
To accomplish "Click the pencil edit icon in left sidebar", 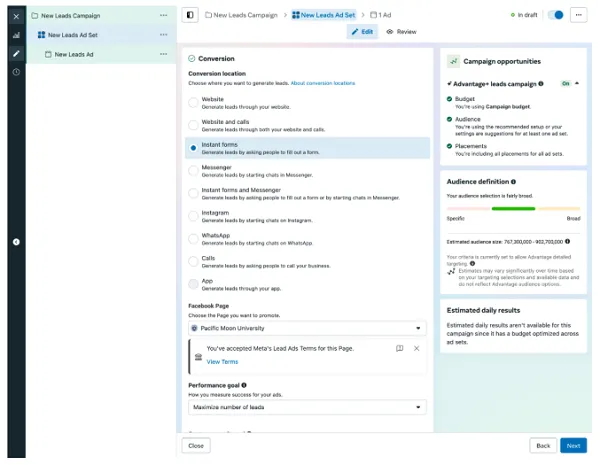I will (16, 53).
